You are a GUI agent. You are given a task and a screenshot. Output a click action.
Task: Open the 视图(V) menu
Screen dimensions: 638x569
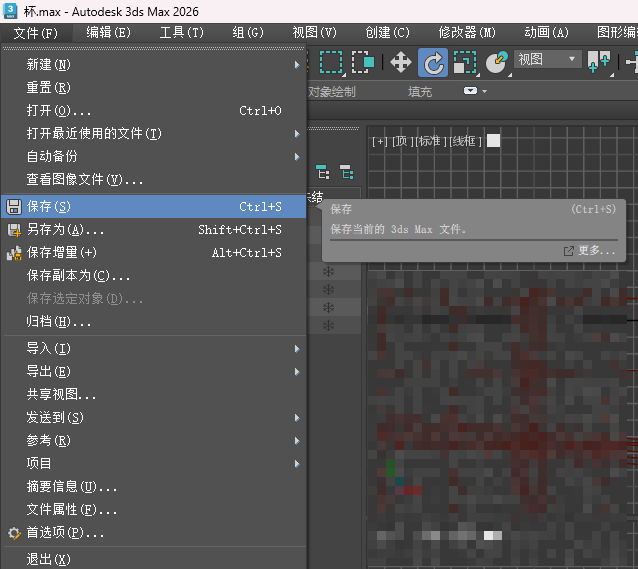(315, 33)
